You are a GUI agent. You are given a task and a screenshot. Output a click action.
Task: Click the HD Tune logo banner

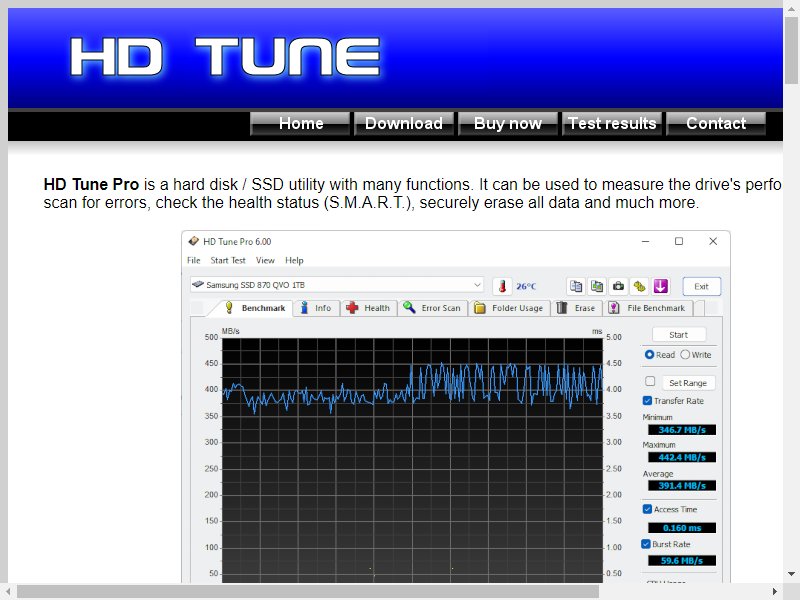(x=225, y=57)
